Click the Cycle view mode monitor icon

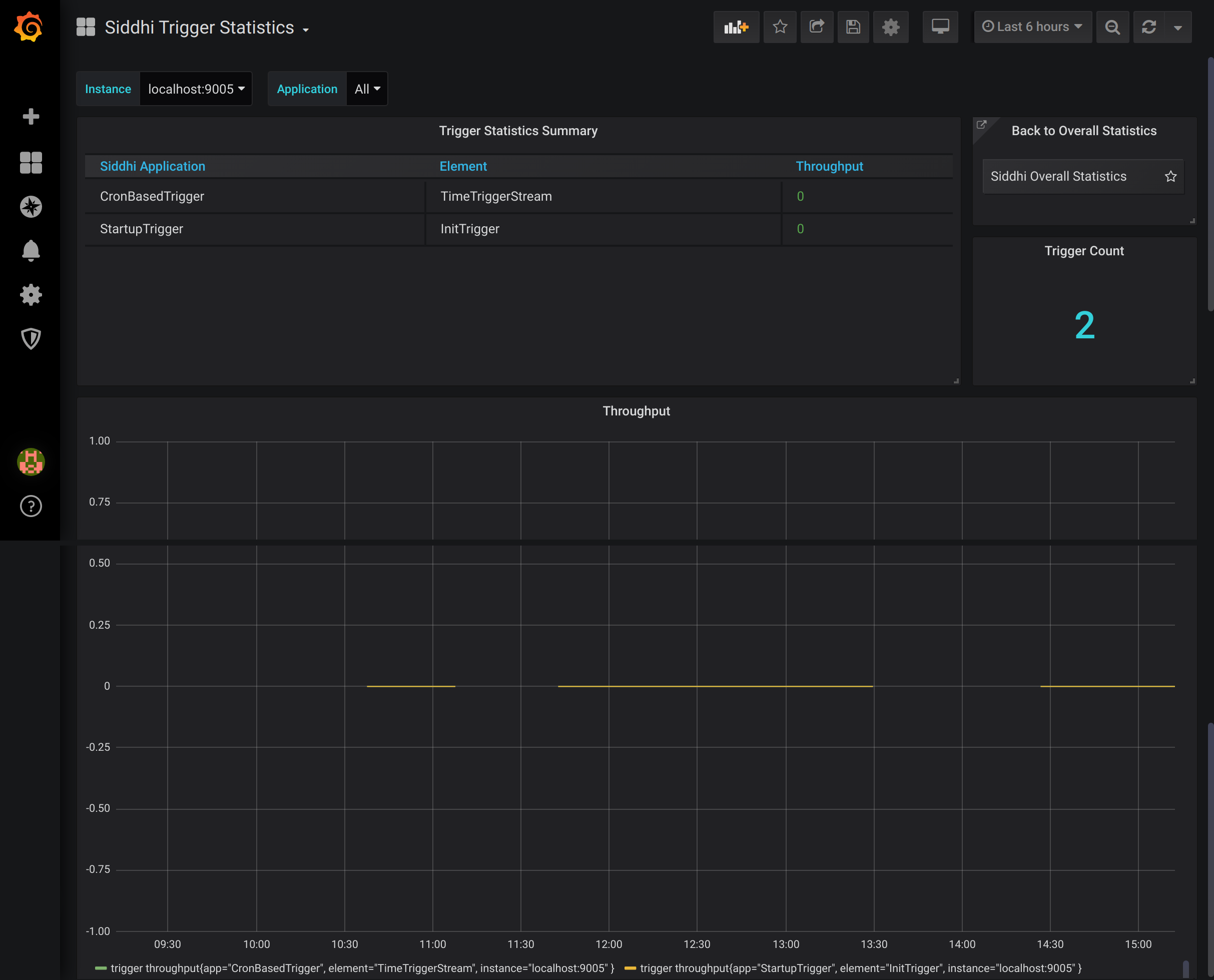coord(940,27)
